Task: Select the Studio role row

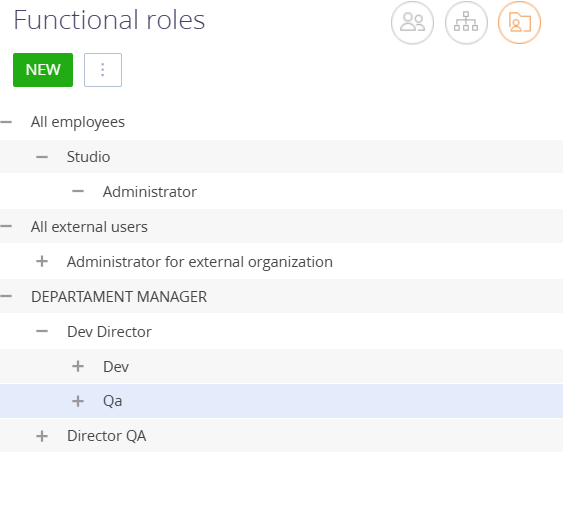Action: click(x=282, y=157)
